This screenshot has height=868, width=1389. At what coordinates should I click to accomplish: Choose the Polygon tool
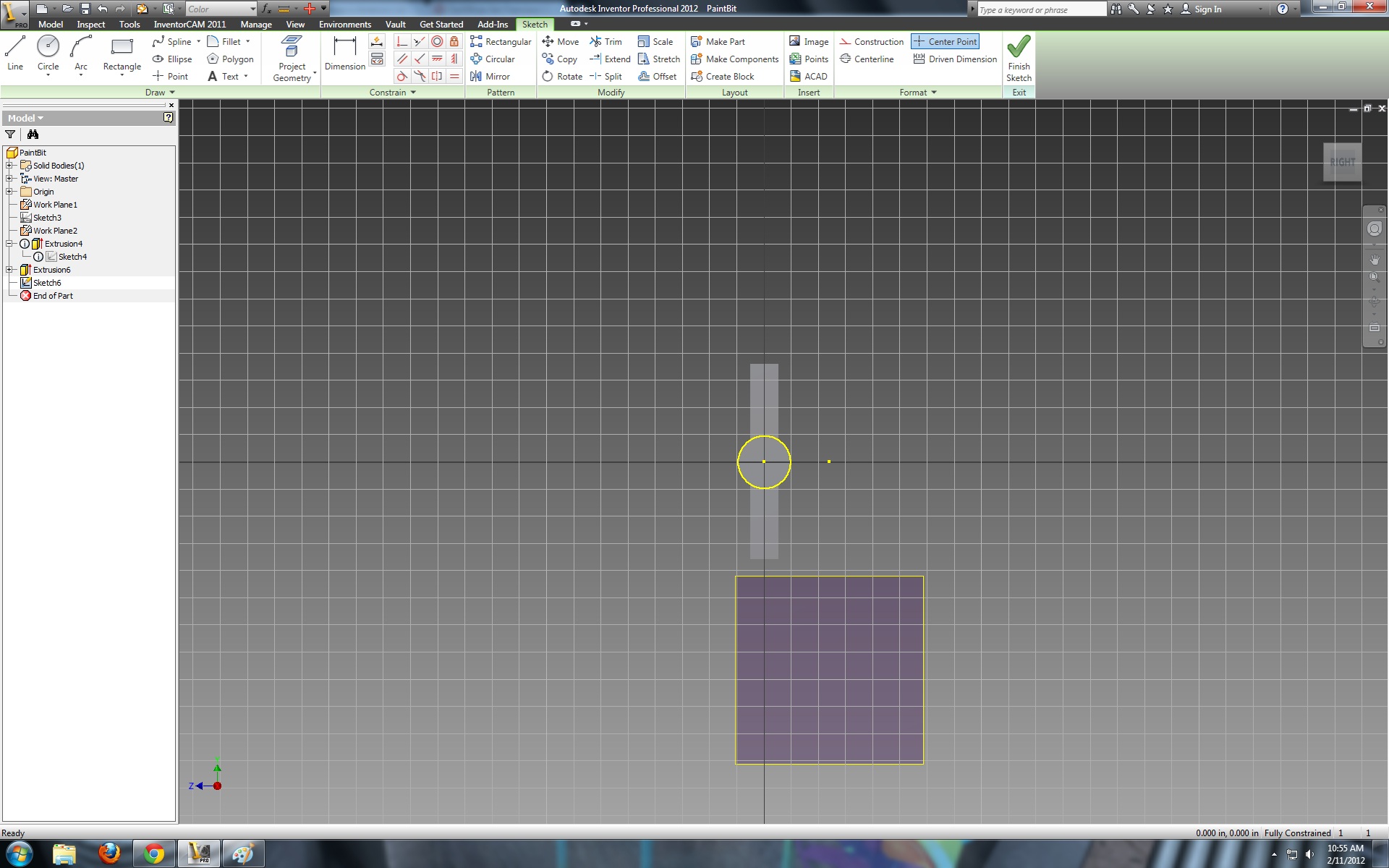(230, 59)
